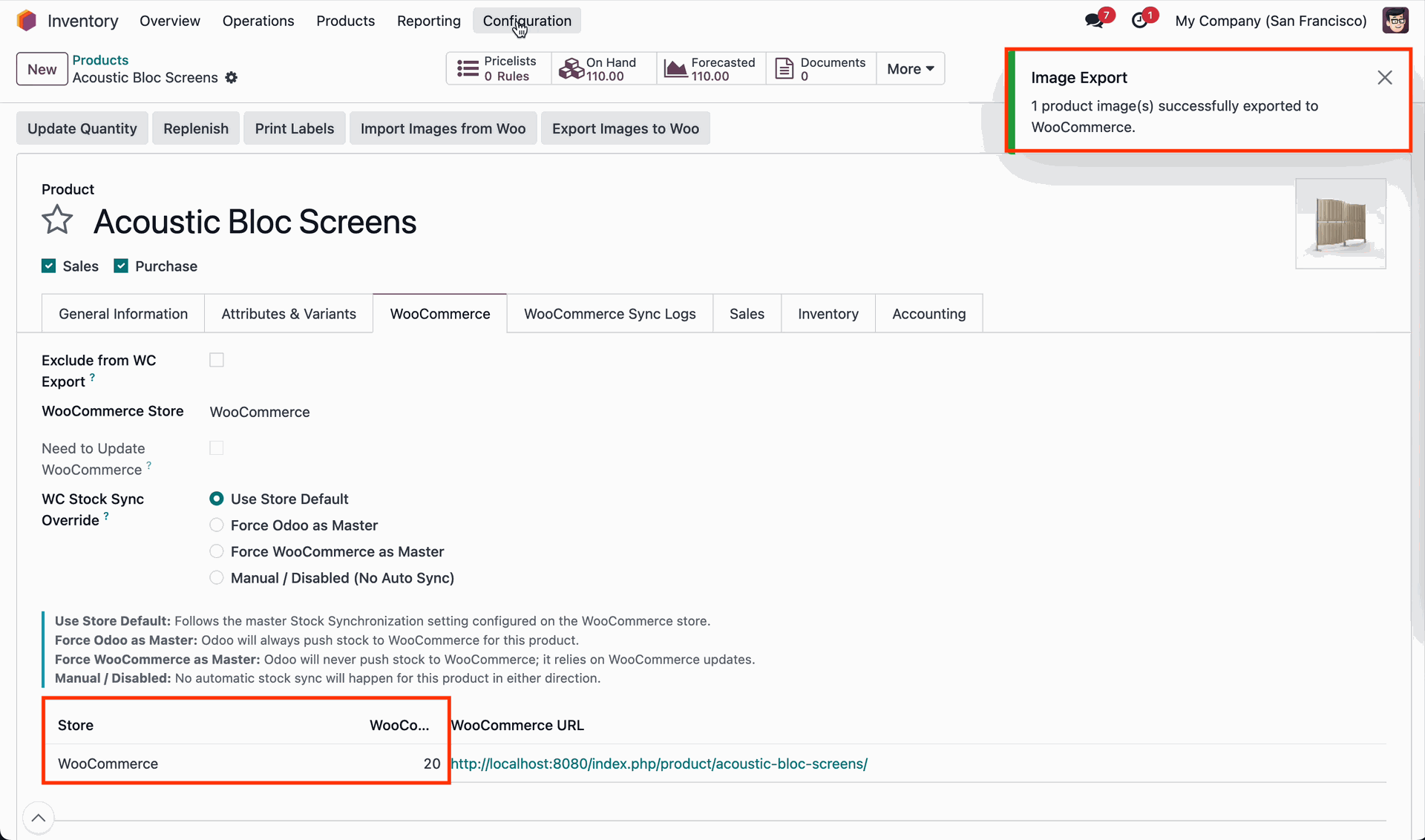This screenshot has height=840, width=1425.
Task: Click the user avatar in the top bar
Action: click(x=1395, y=21)
